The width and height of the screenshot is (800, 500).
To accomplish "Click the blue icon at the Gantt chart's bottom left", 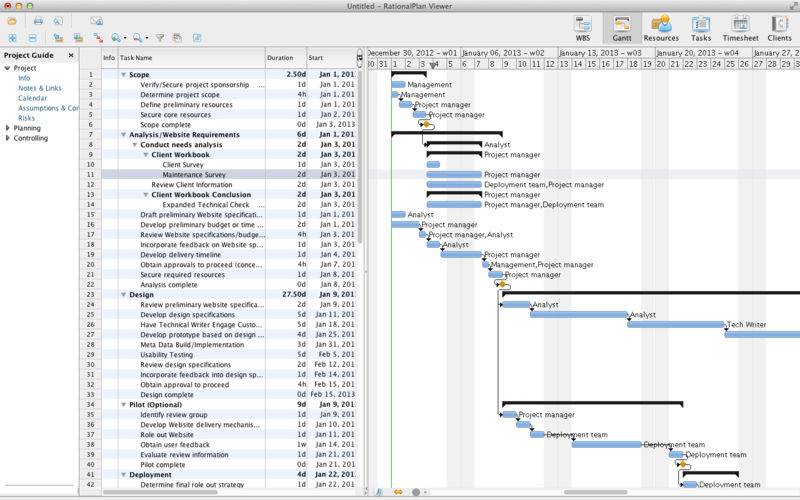I will (x=379, y=492).
